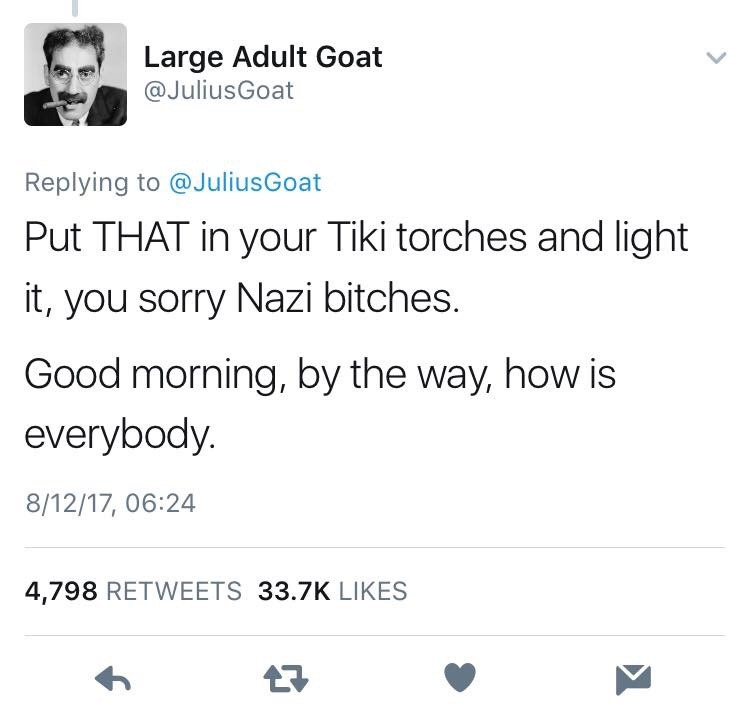Click the RETWEETS label text
Screen dimensions: 750x721
point(174,590)
